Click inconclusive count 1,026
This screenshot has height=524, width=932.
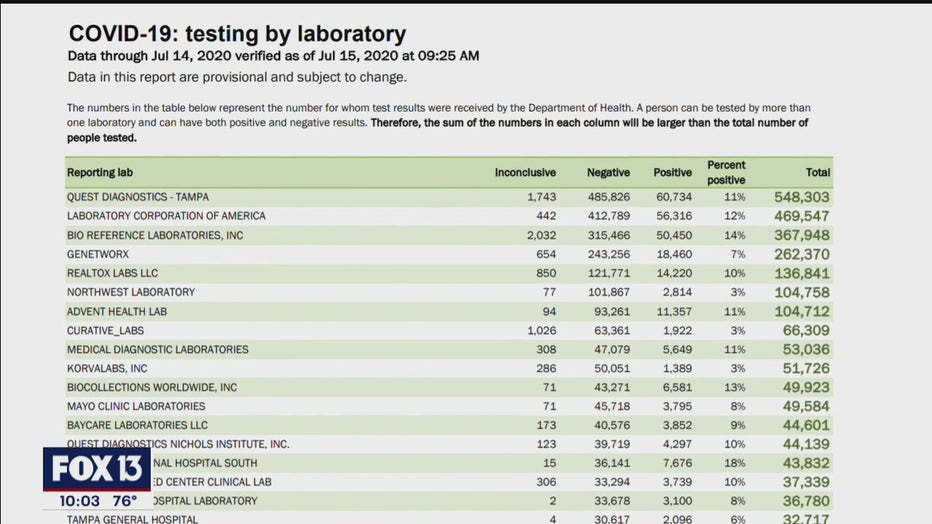541,330
